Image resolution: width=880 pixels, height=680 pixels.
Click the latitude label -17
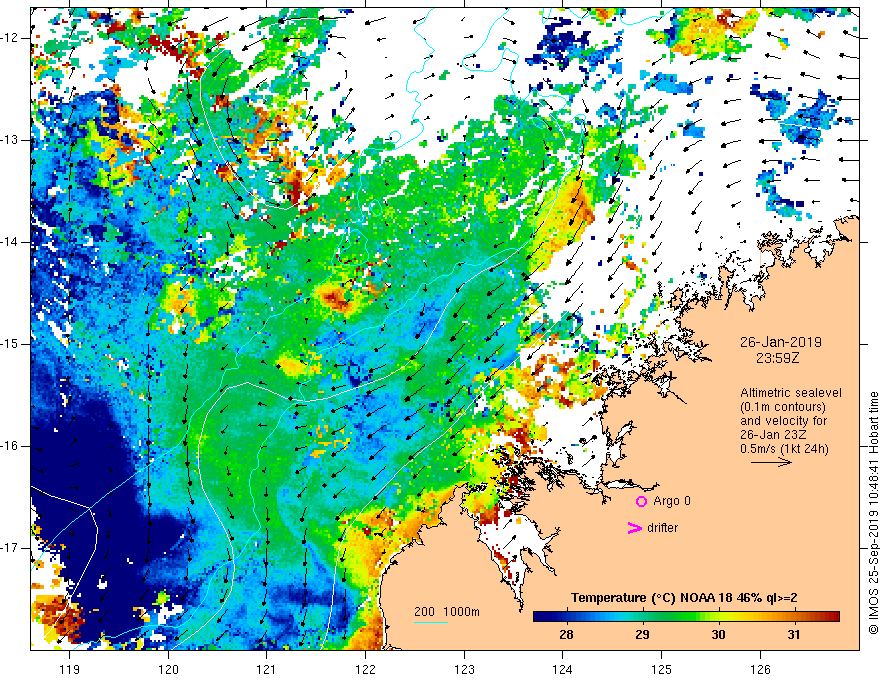coord(10,548)
